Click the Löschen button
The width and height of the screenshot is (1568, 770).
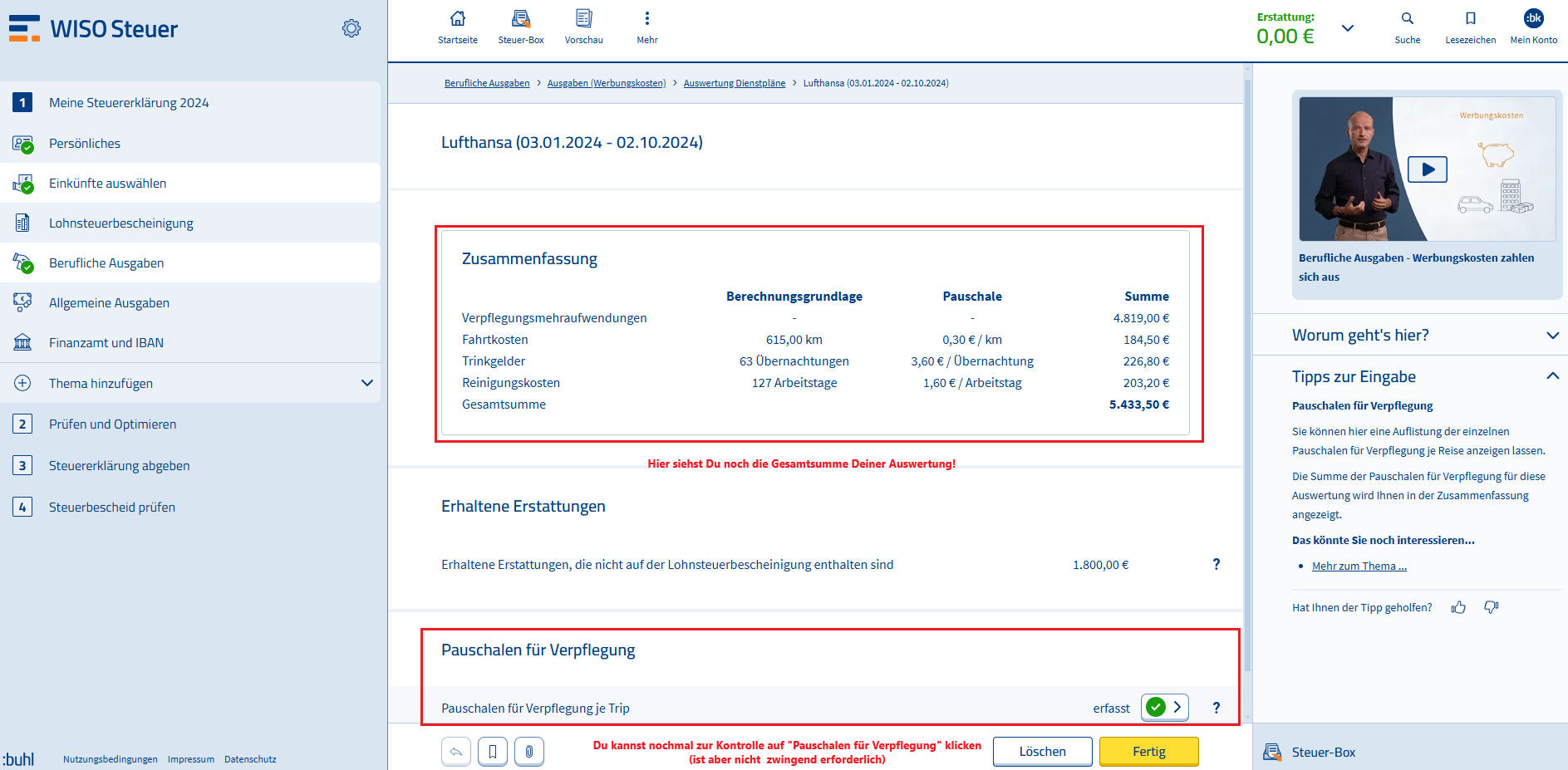(1043, 751)
